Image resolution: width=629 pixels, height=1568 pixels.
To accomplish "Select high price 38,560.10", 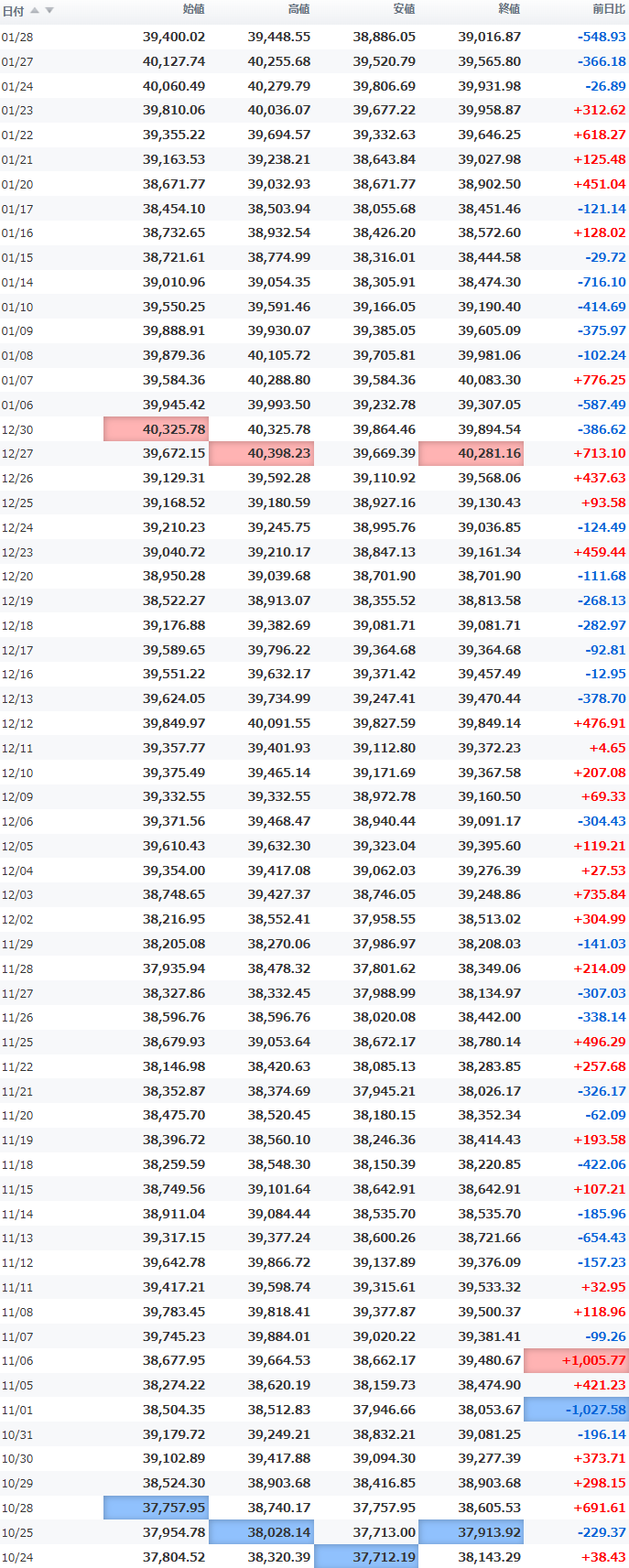I will pyautogui.click(x=279, y=1140).
